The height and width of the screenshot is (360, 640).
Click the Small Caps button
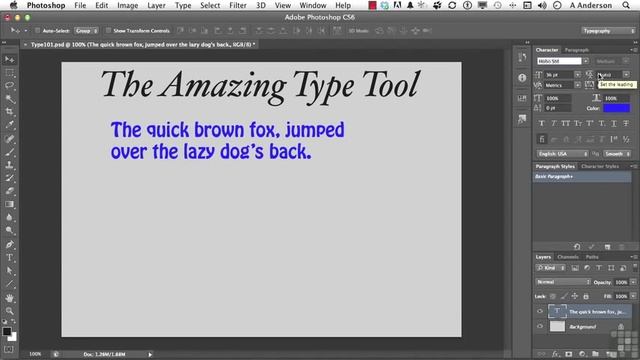578,123
